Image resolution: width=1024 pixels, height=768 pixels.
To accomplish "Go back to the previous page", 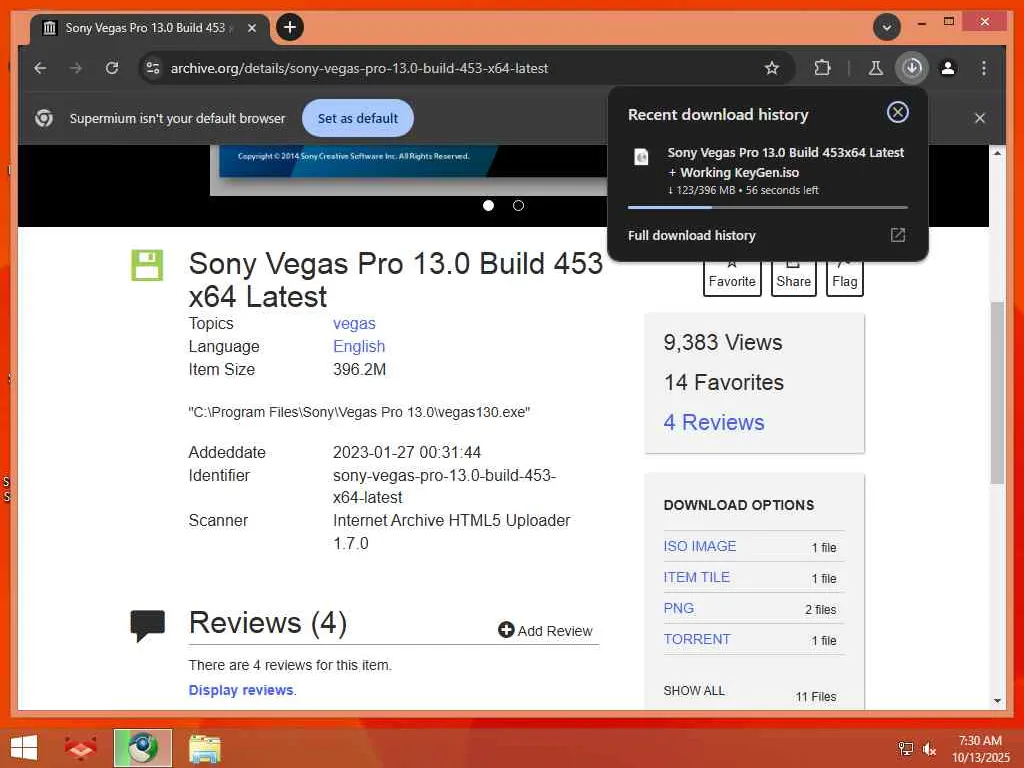I will point(40,68).
